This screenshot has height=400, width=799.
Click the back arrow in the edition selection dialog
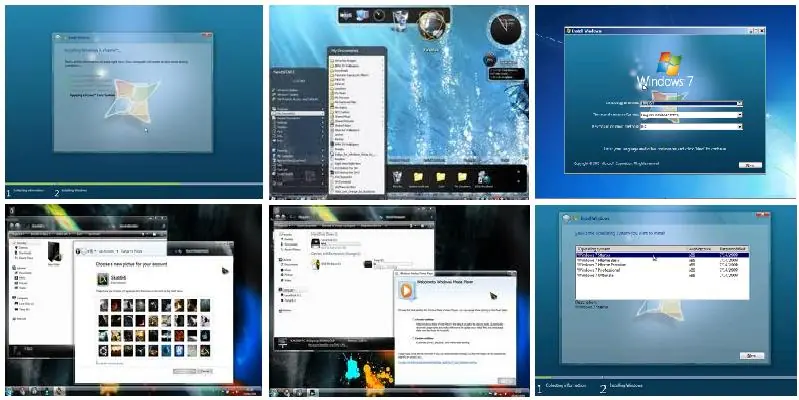[567, 218]
